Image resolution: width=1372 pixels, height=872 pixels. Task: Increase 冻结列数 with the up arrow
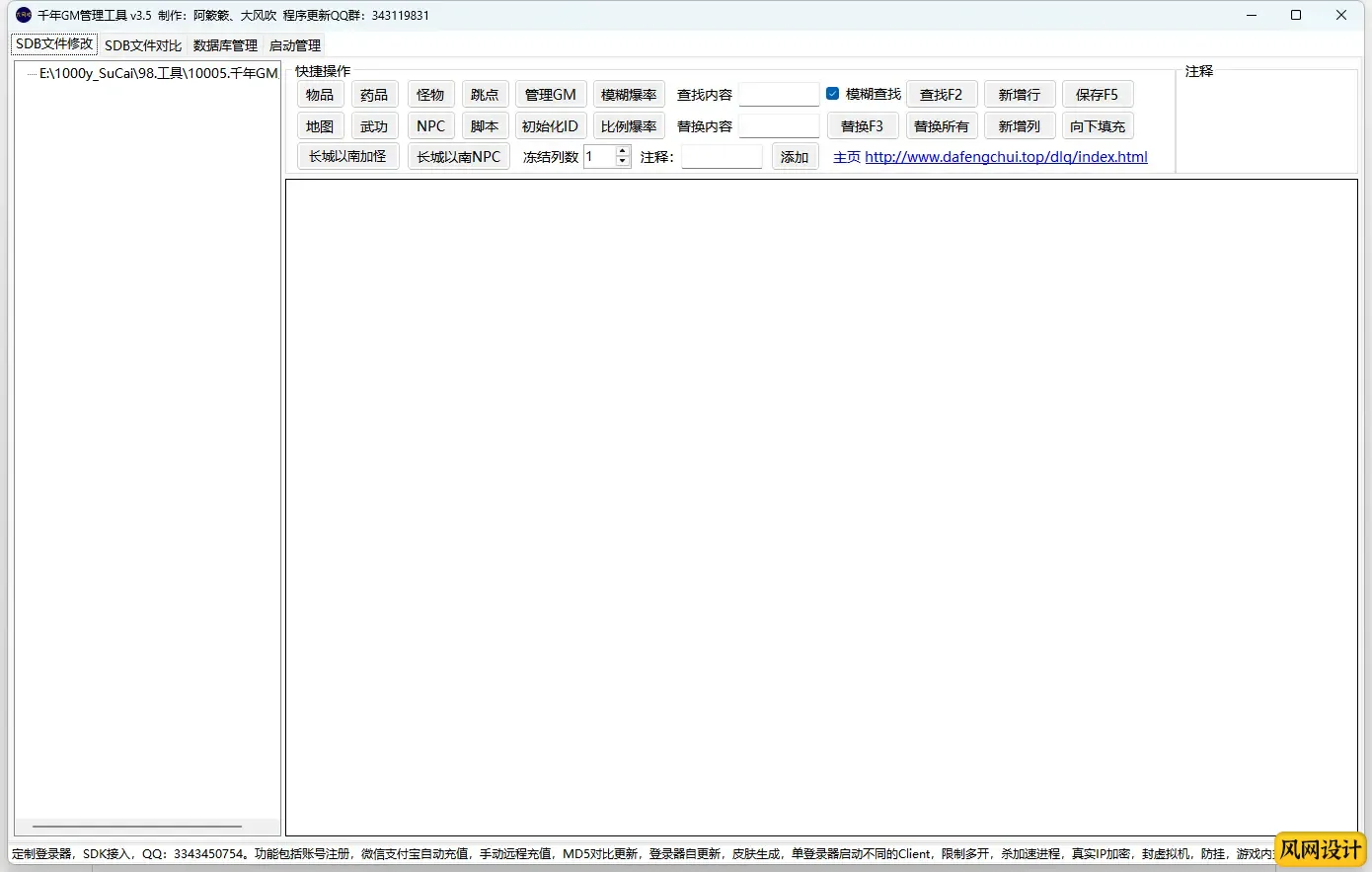tap(623, 151)
